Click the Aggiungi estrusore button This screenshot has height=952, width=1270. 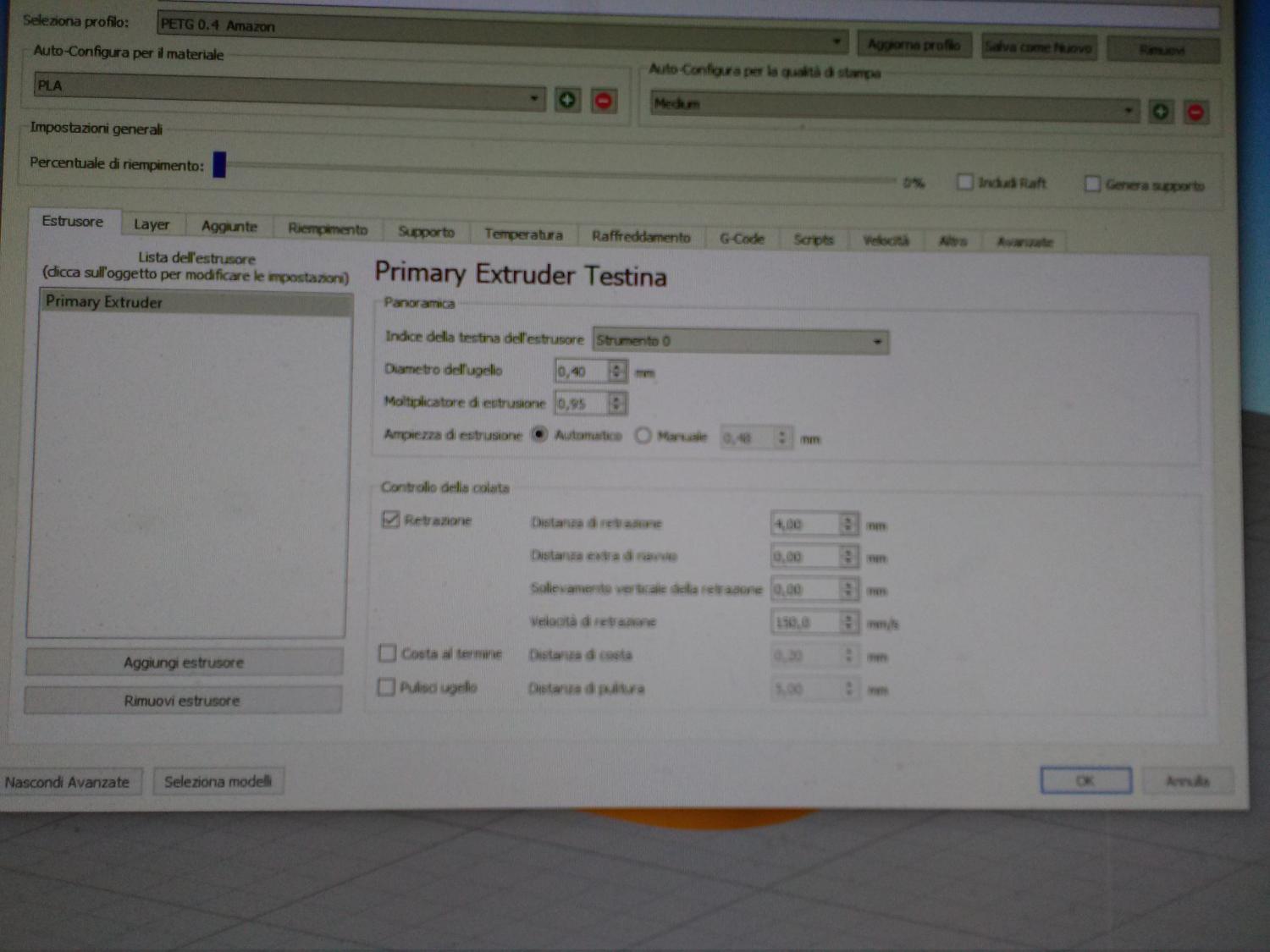184,663
